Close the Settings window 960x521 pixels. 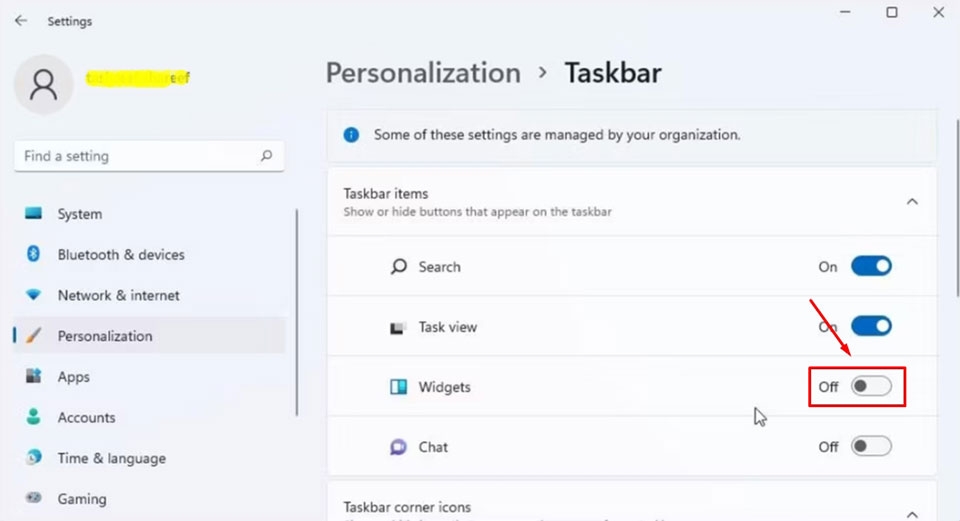pos(939,12)
